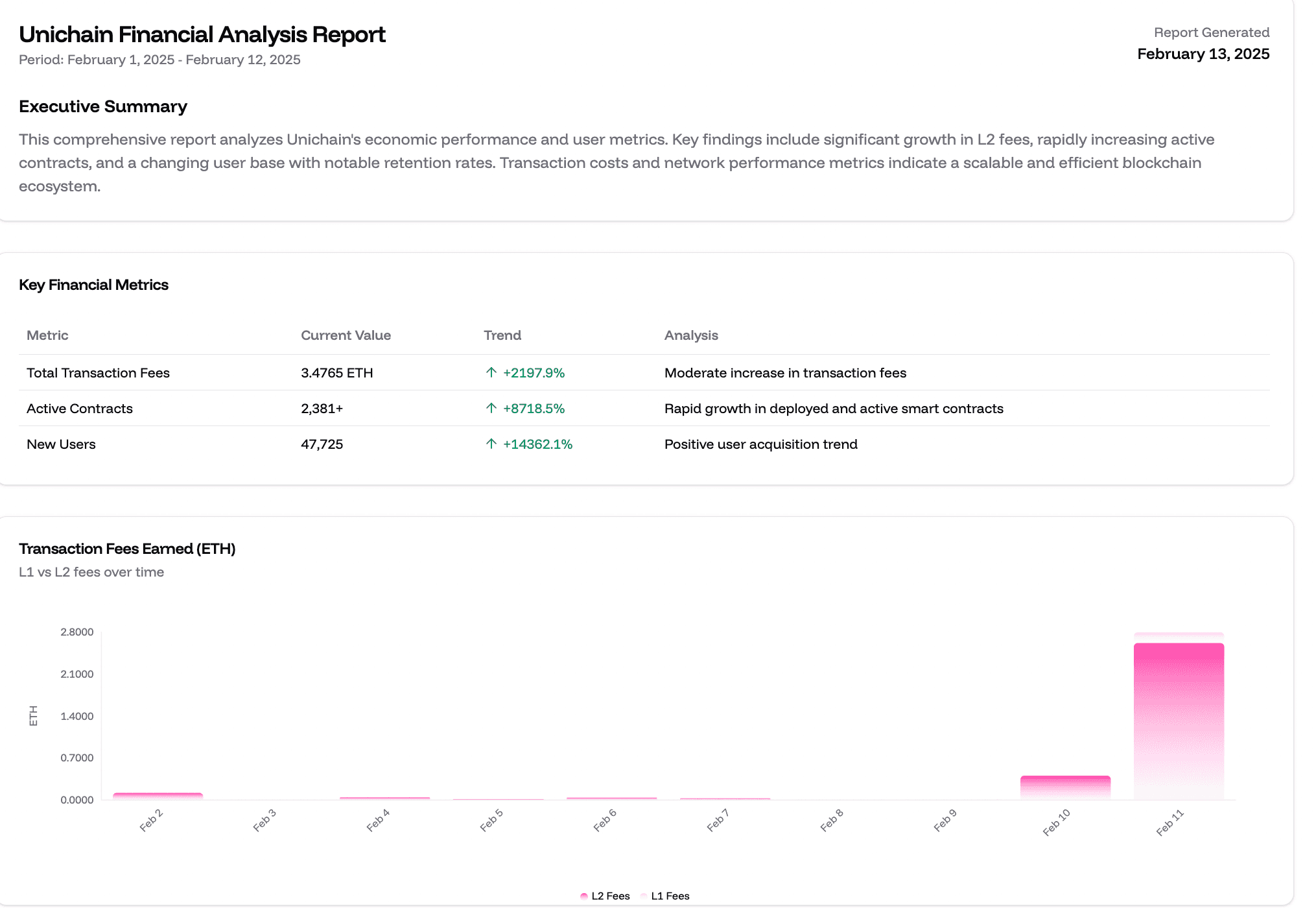Click the Executive Summary heading
The height and width of the screenshot is (908, 1316).
click(x=103, y=106)
